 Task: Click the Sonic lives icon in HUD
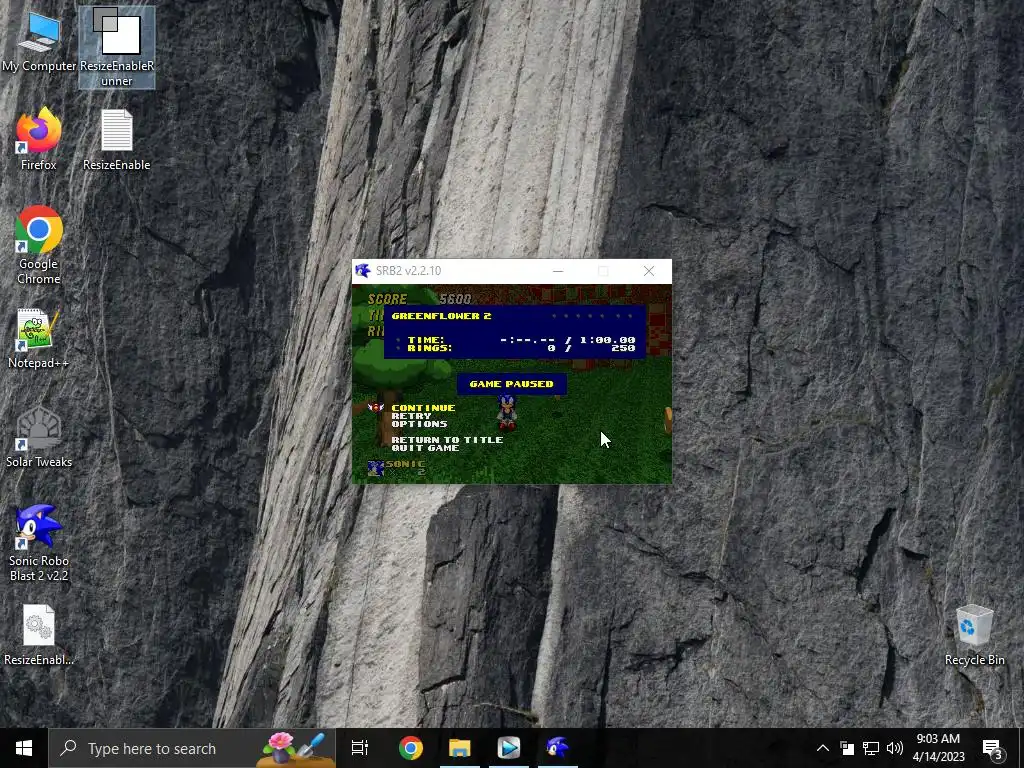[375, 468]
